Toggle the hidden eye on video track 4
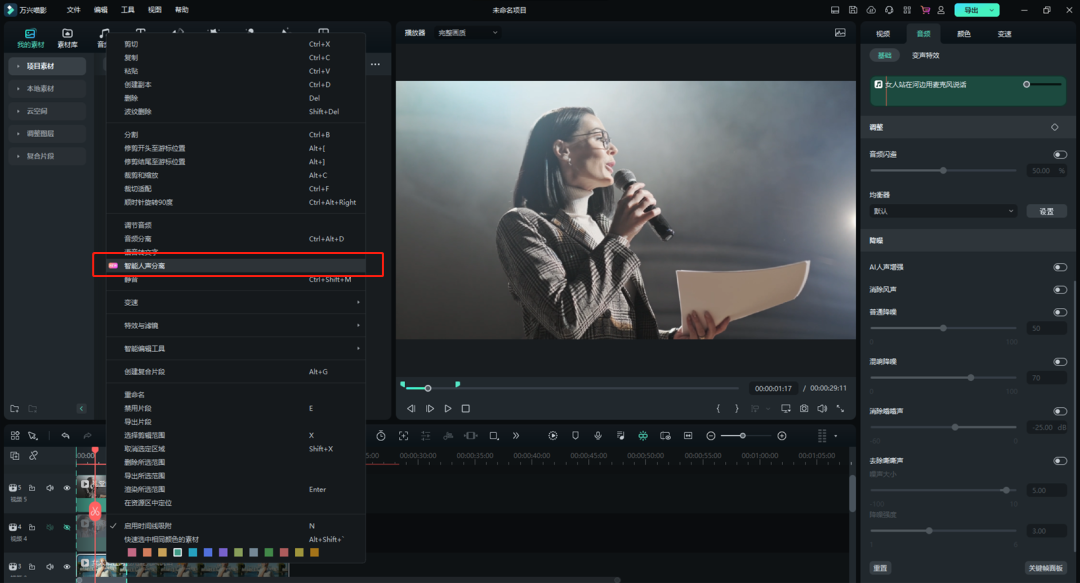The width and height of the screenshot is (1080, 583). tap(67, 527)
